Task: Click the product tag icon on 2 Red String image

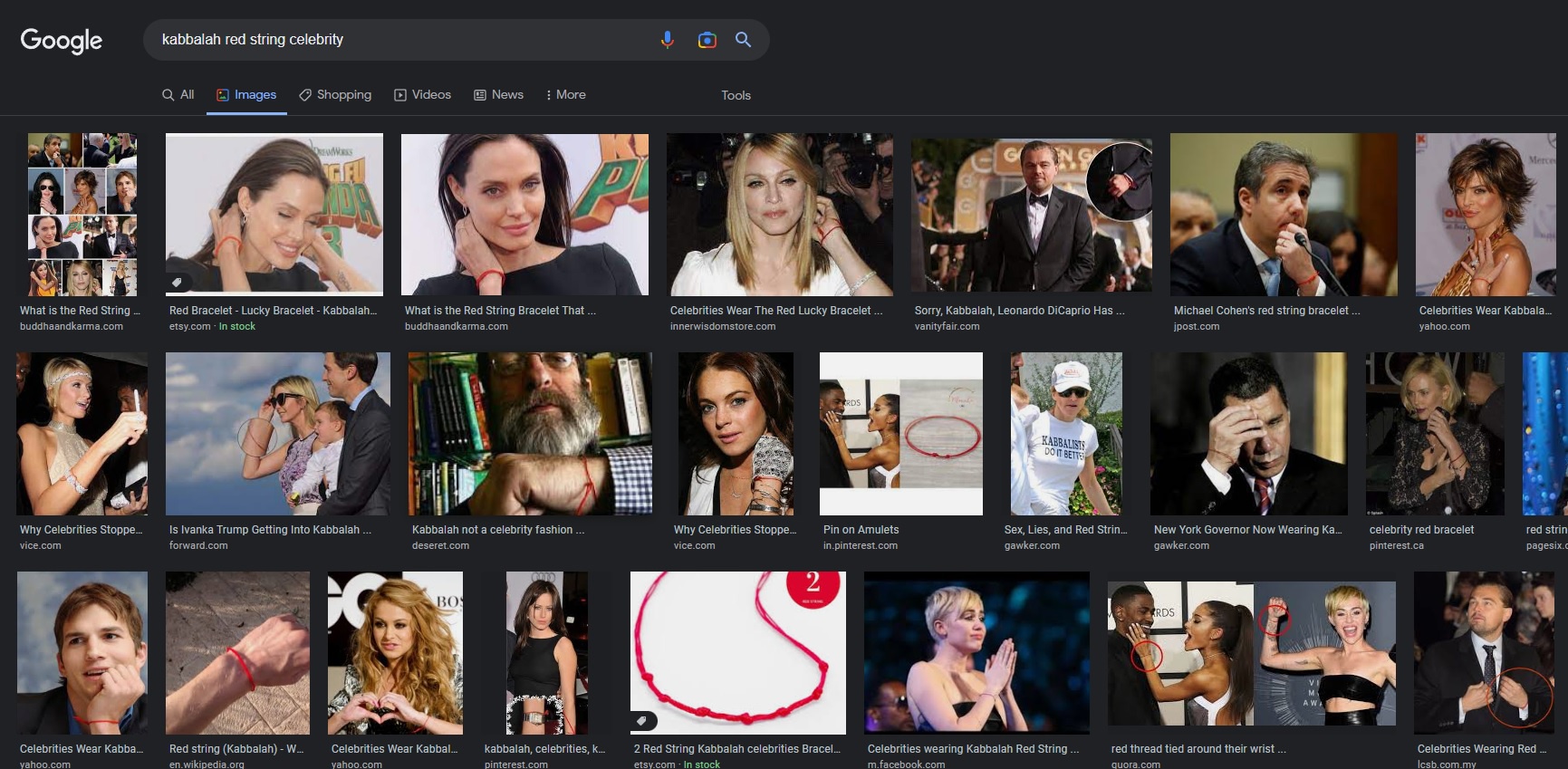Action: (642, 721)
